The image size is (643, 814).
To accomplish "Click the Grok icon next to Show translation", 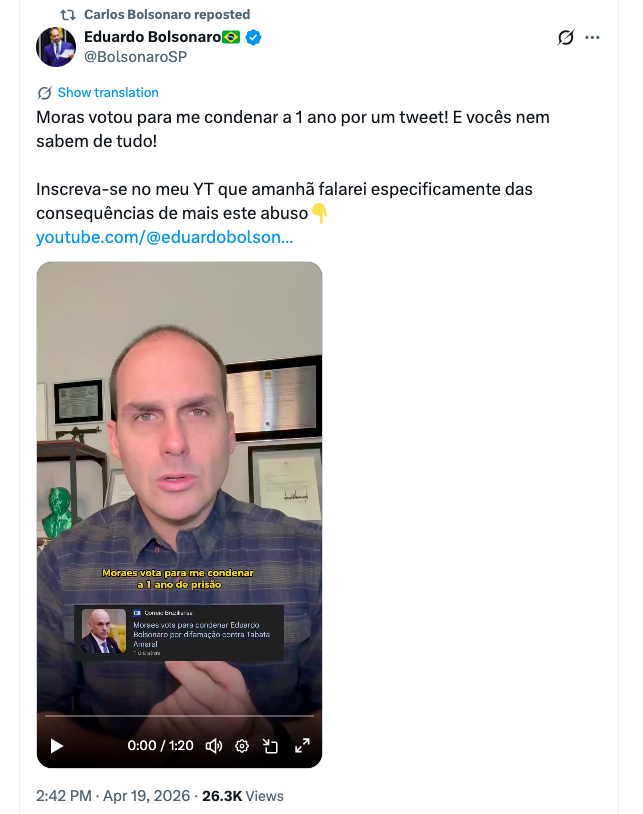I will 45,93.
